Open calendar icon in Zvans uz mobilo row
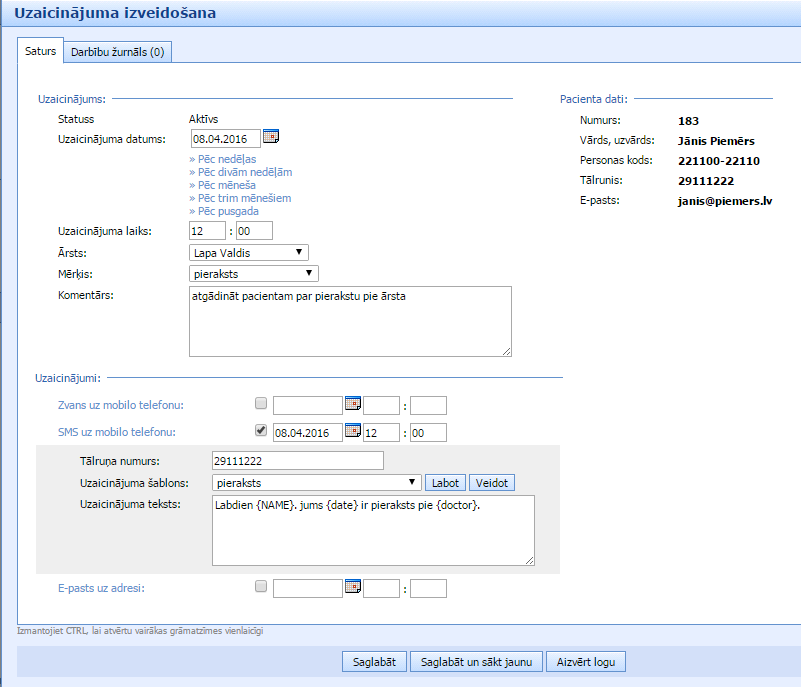Viewport: 801px width, 687px height. click(352, 404)
